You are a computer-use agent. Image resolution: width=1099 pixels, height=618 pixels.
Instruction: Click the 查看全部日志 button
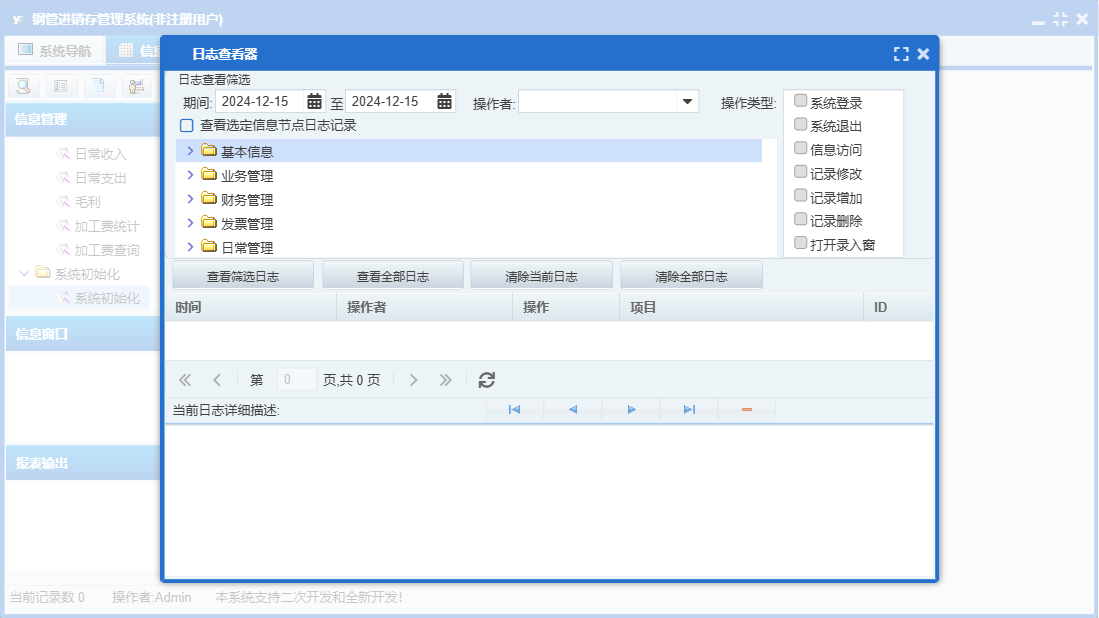click(392, 276)
